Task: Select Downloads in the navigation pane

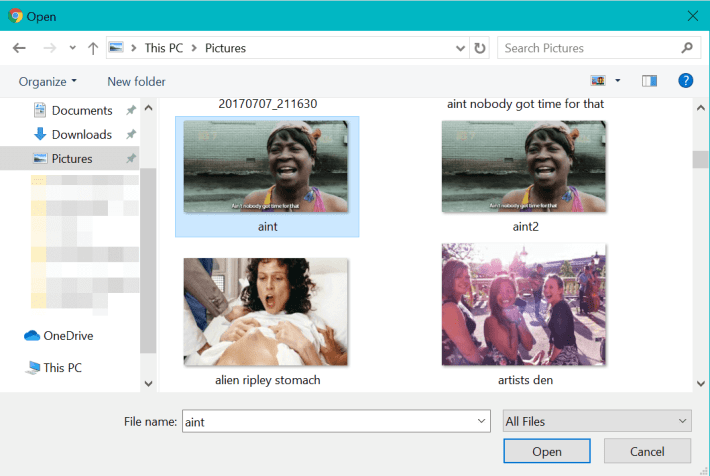Action: (x=81, y=134)
